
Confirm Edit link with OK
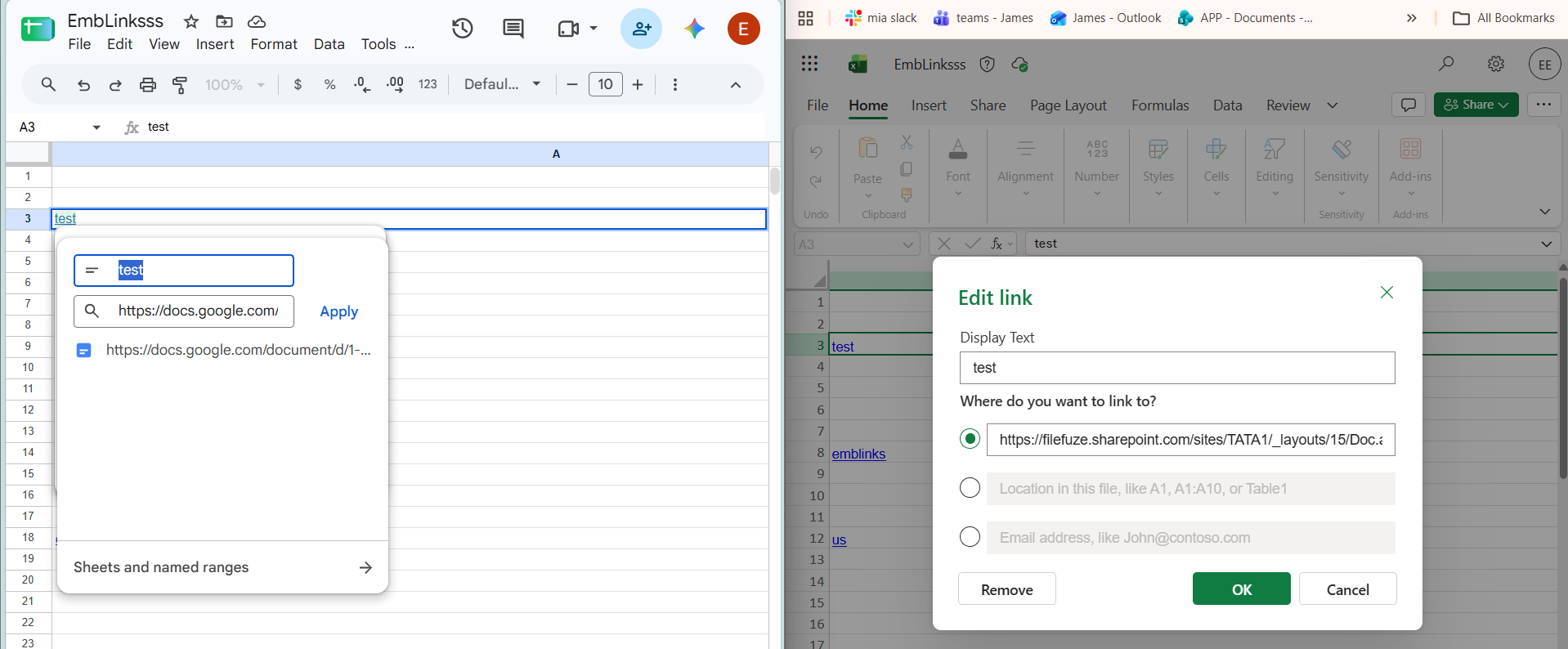[1241, 589]
